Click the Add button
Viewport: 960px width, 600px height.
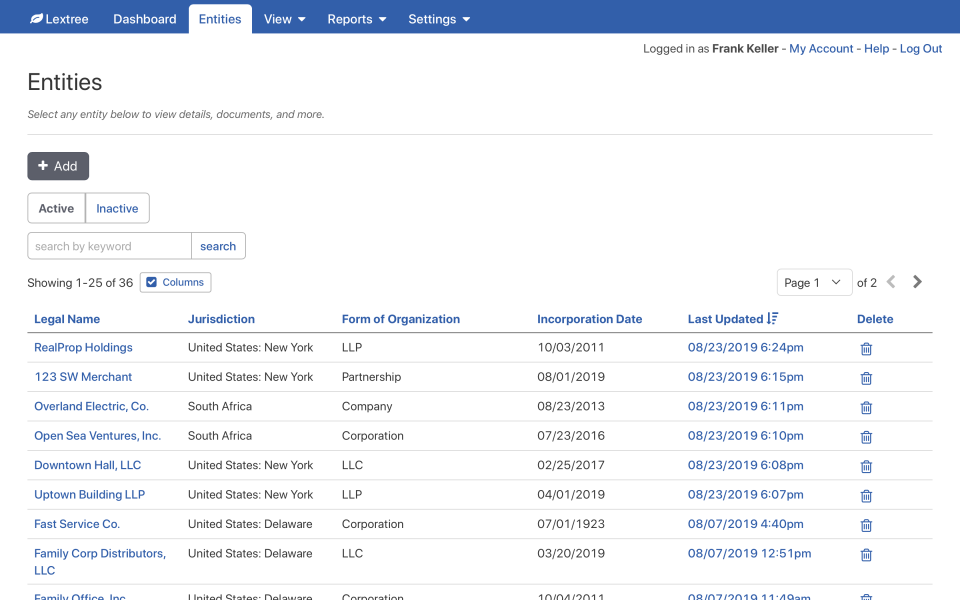coord(58,166)
